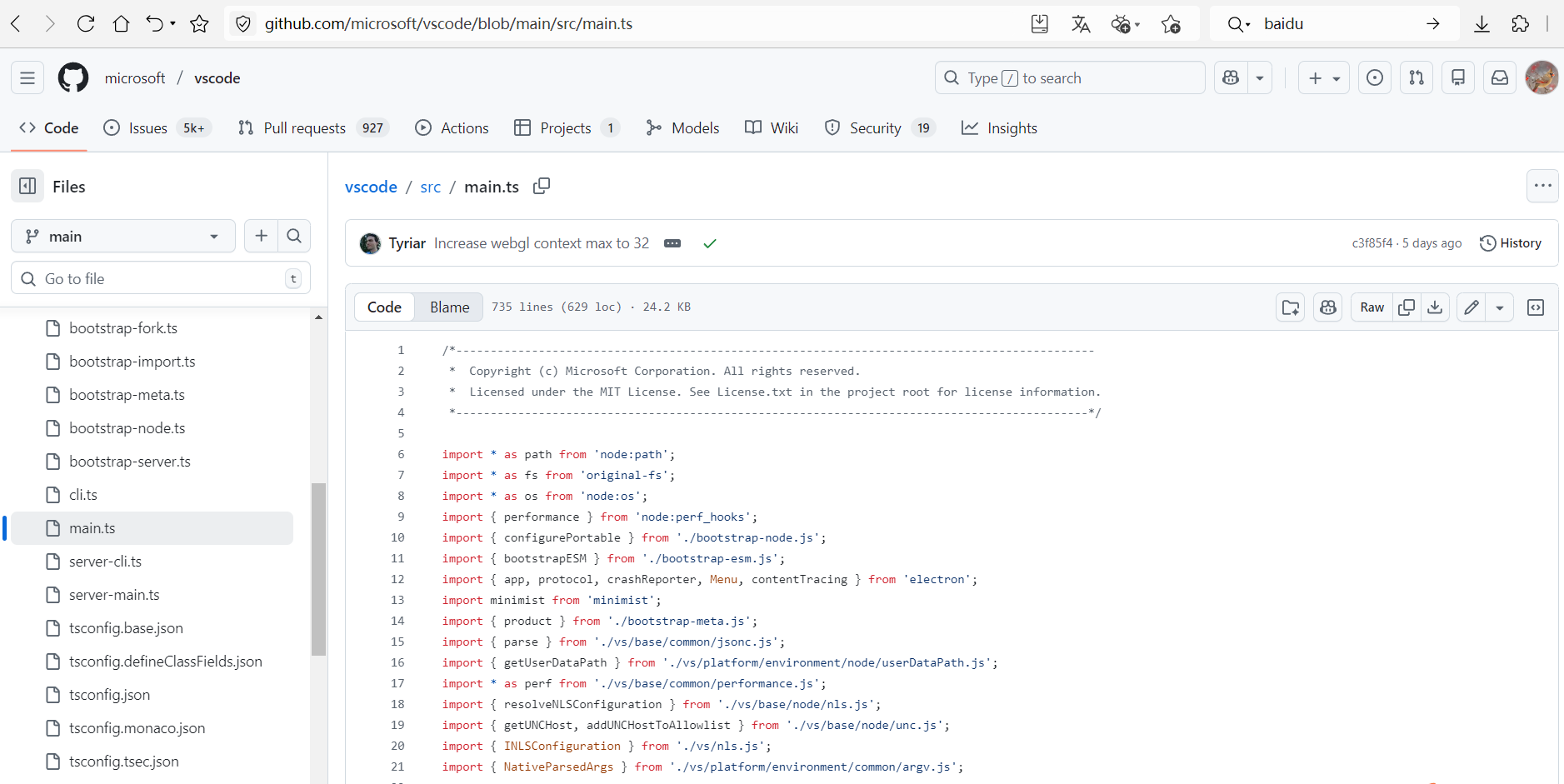
Task: Focus the Go to file input
Action: (x=161, y=278)
